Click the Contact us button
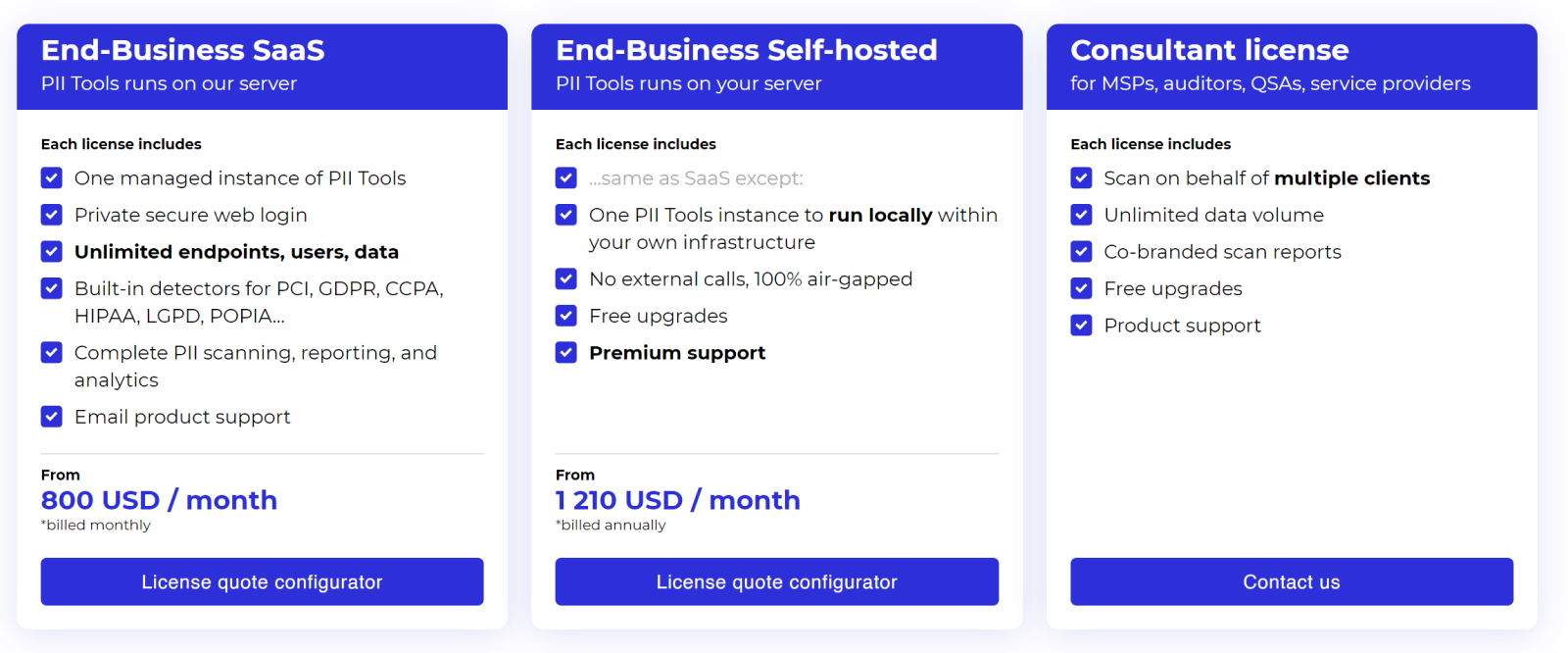 point(1292,581)
